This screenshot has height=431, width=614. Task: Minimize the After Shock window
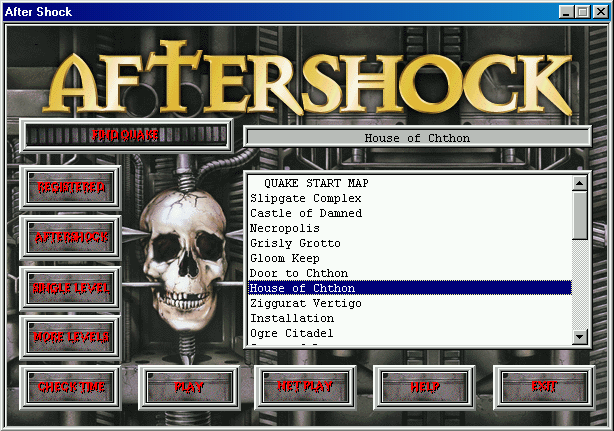[x=566, y=12]
